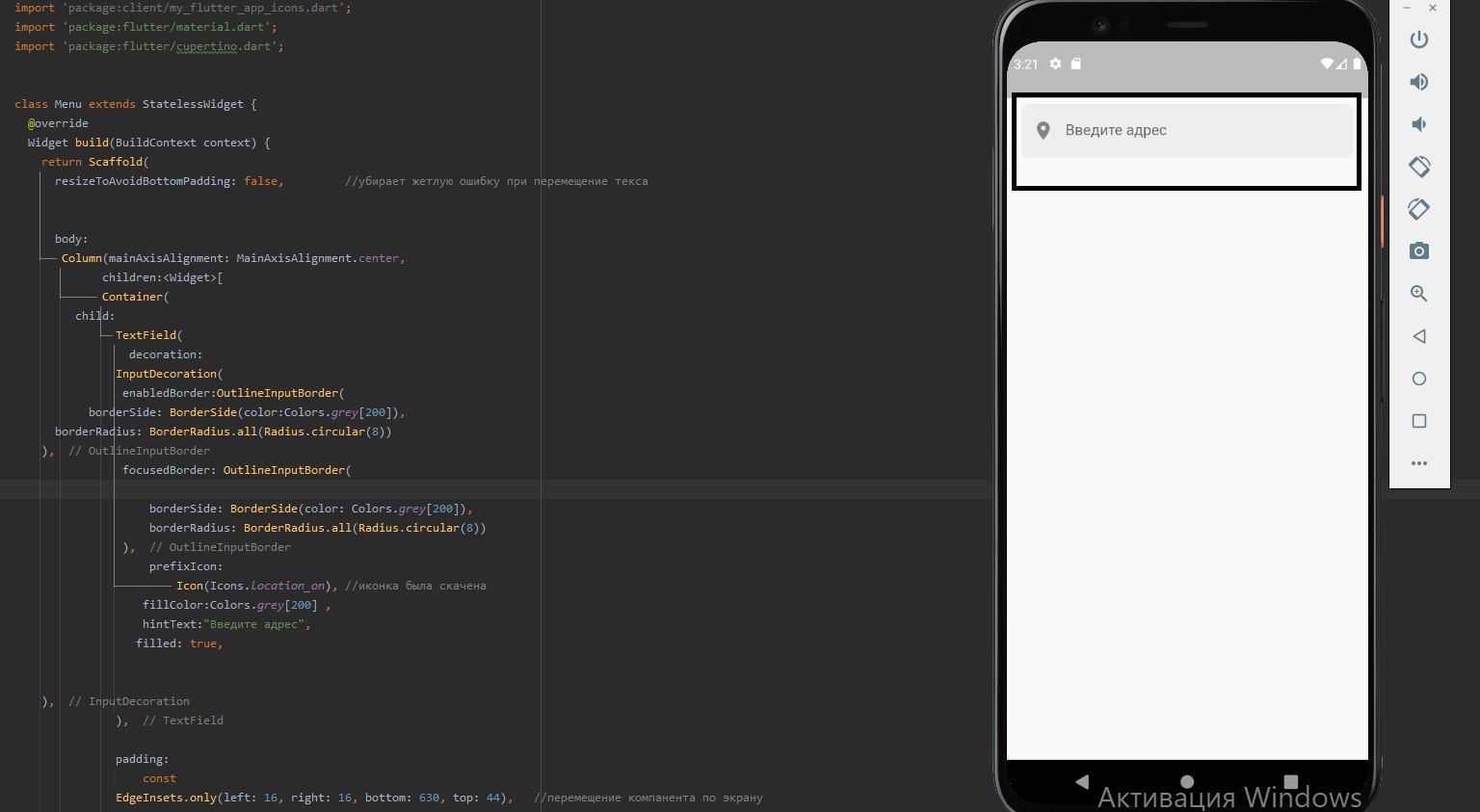1480x812 pixels.
Task: Click the '@override' annotation in code
Action: (x=58, y=123)
